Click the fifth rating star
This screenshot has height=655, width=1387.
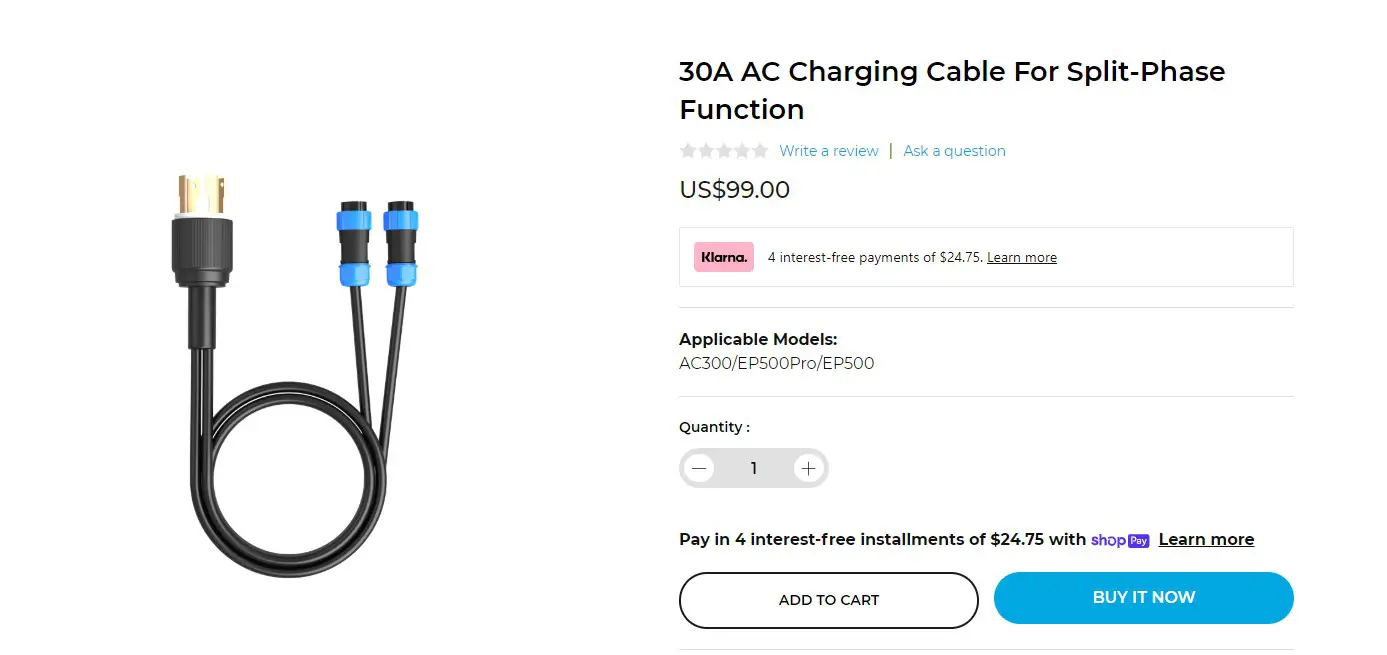click(760, 151)
